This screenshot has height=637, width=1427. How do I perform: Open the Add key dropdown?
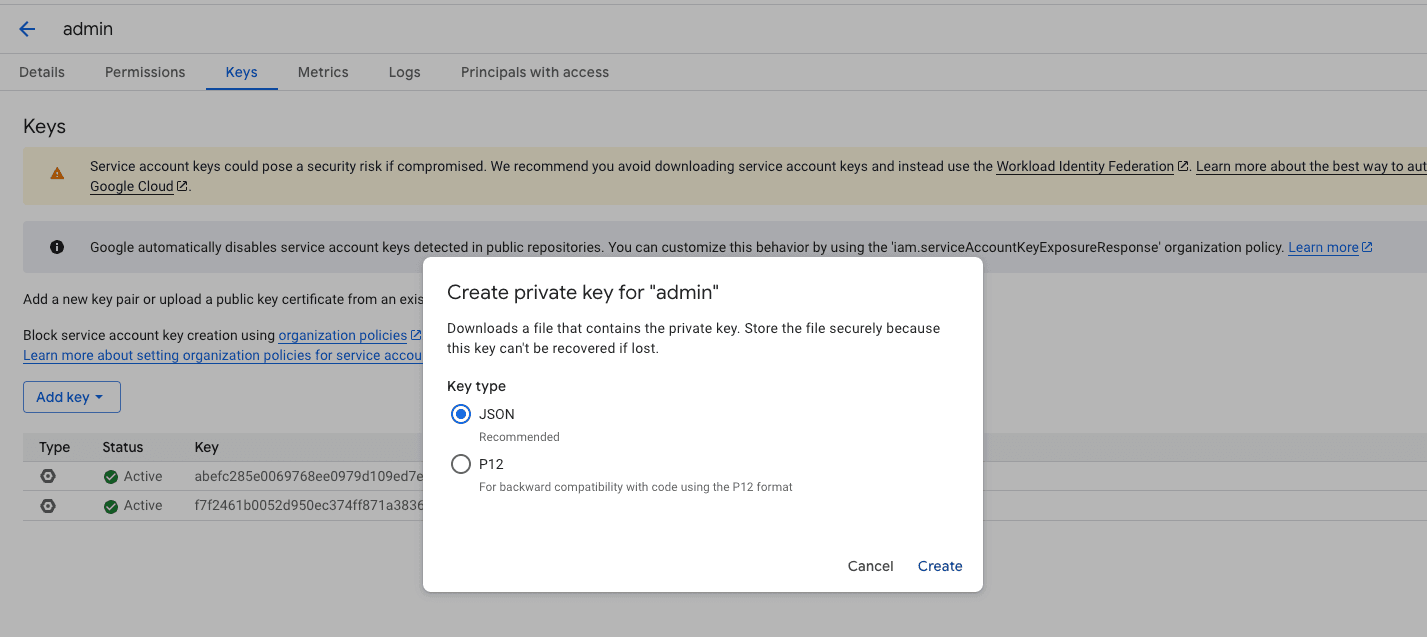pos(71,396)
